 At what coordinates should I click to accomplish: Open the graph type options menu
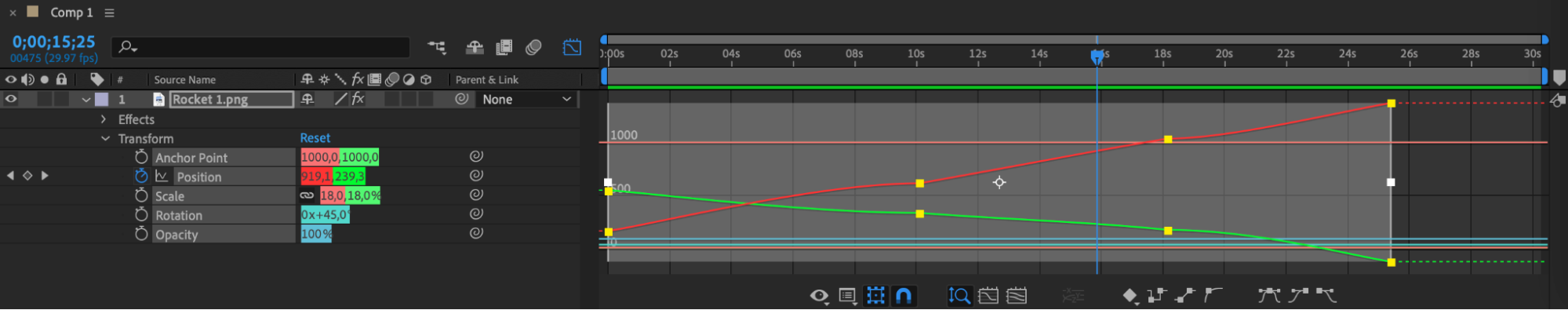pyautogui.click(x=847, y=296)
